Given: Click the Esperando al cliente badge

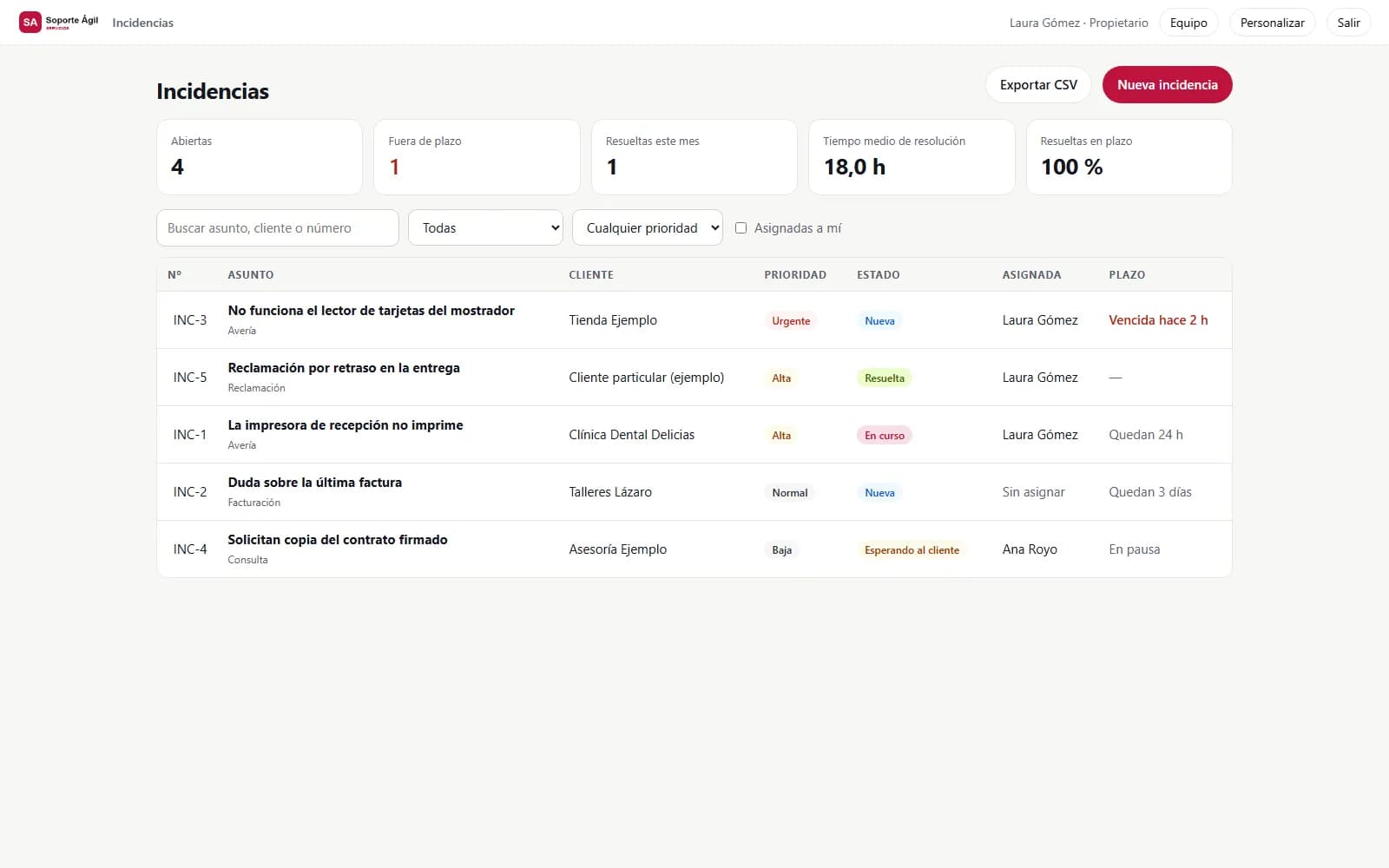Looking at the screenshot, I should pos(912,550).
